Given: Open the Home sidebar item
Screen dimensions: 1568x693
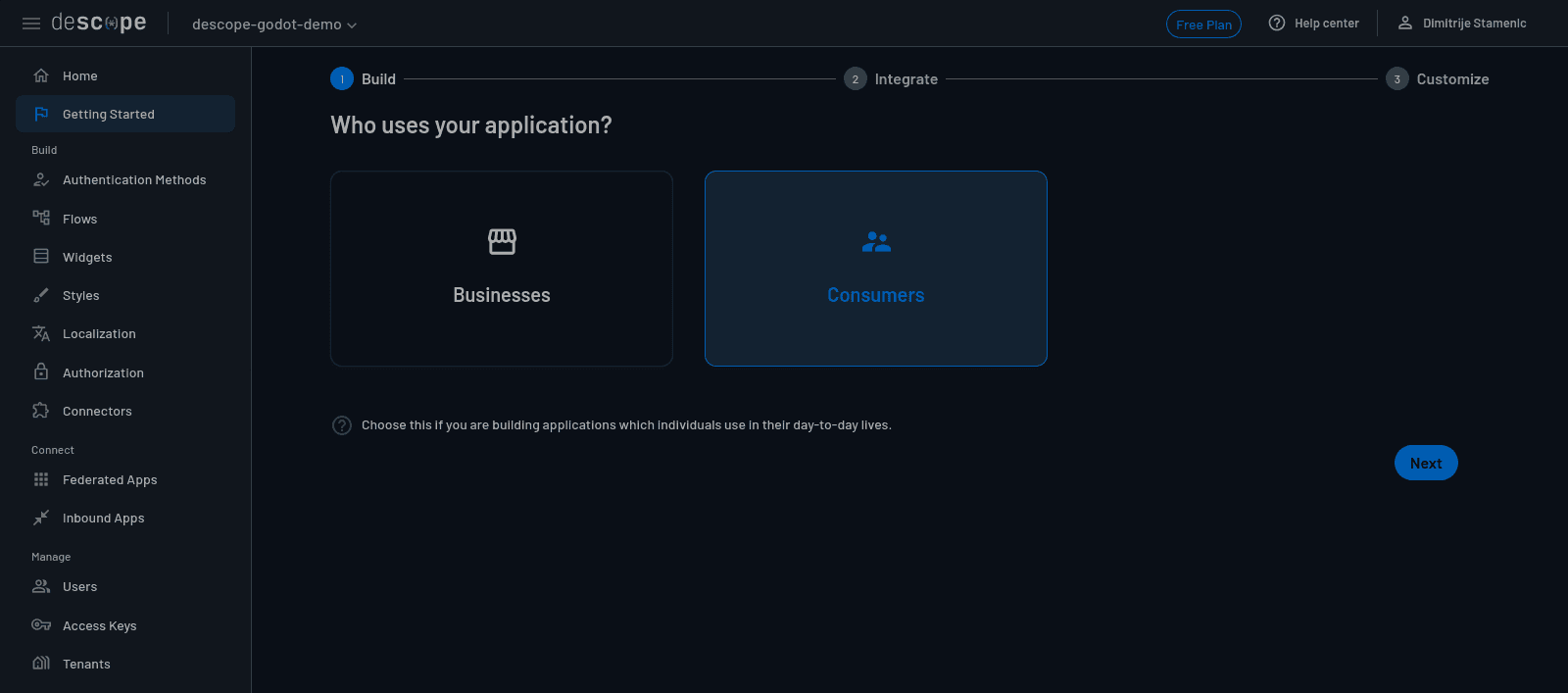Looking at the screenshot, I should [80, 76].
